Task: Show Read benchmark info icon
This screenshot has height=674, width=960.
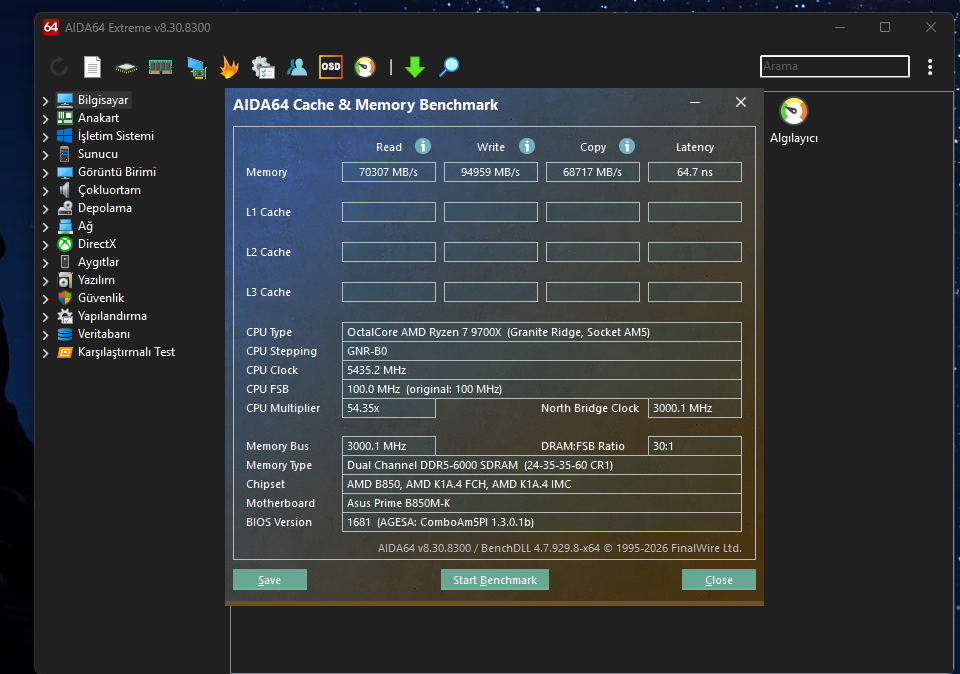Action: click(423, 146)
